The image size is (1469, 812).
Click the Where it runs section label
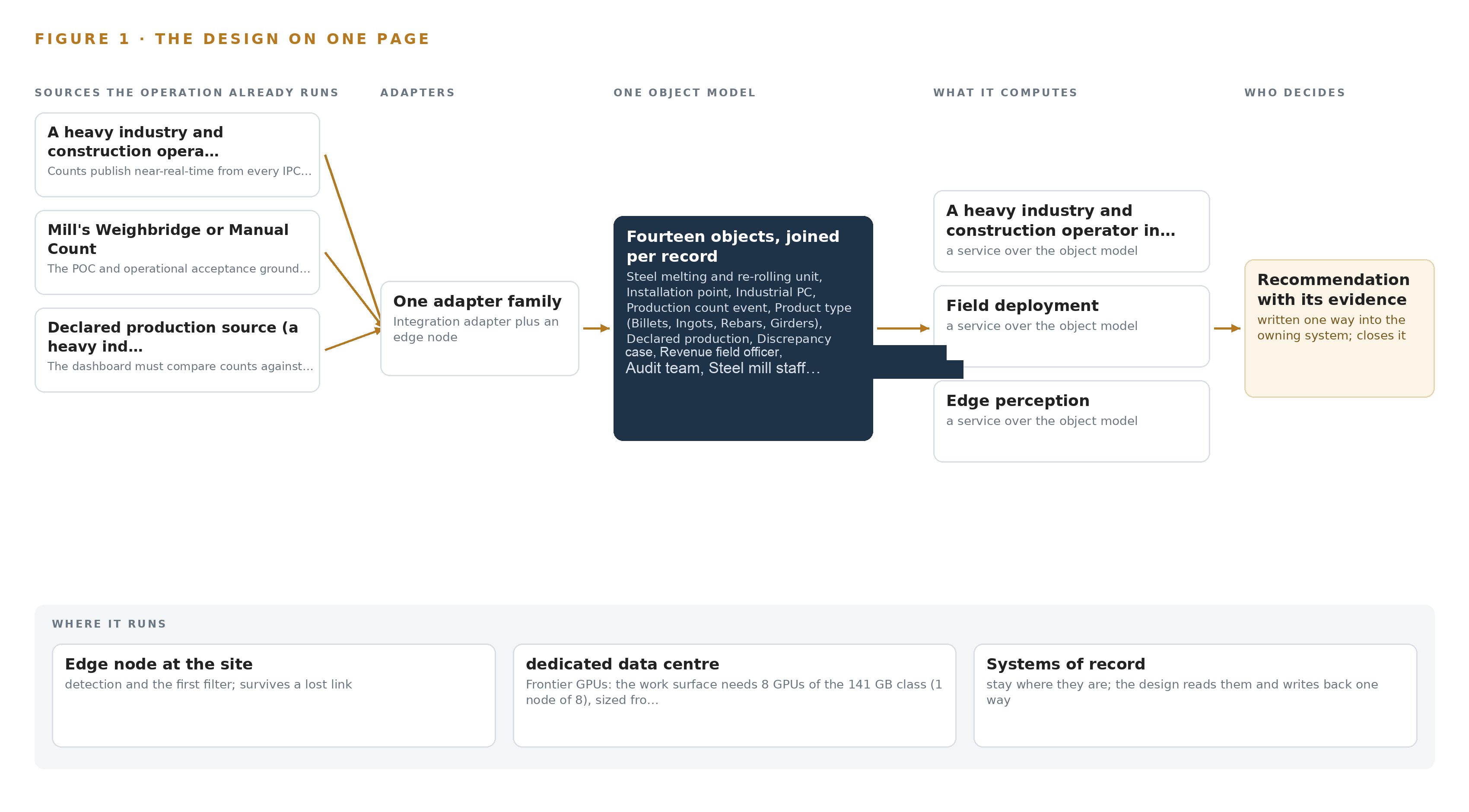[x=109, y=624]
